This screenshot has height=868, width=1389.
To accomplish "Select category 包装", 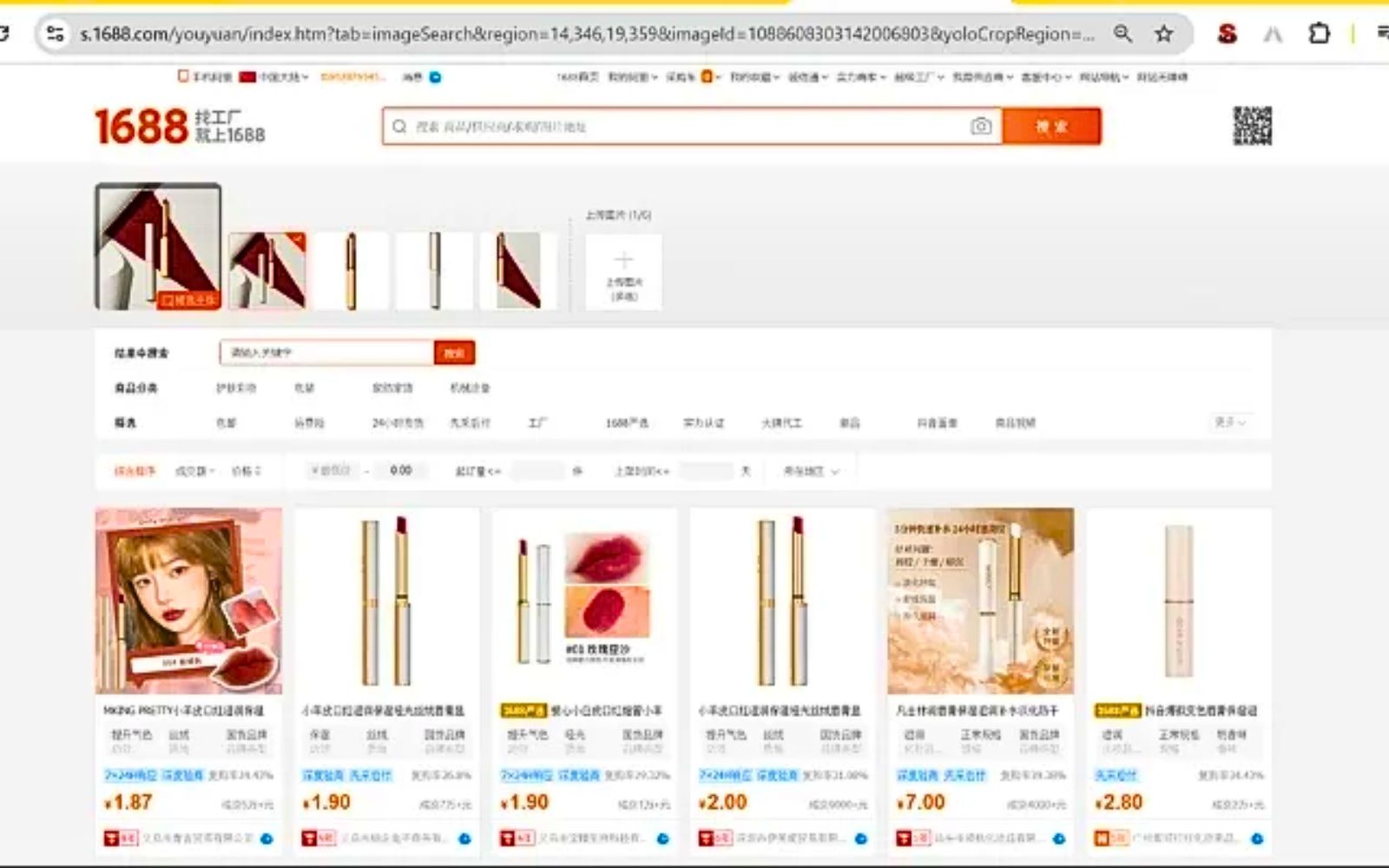I will point(304,388).
